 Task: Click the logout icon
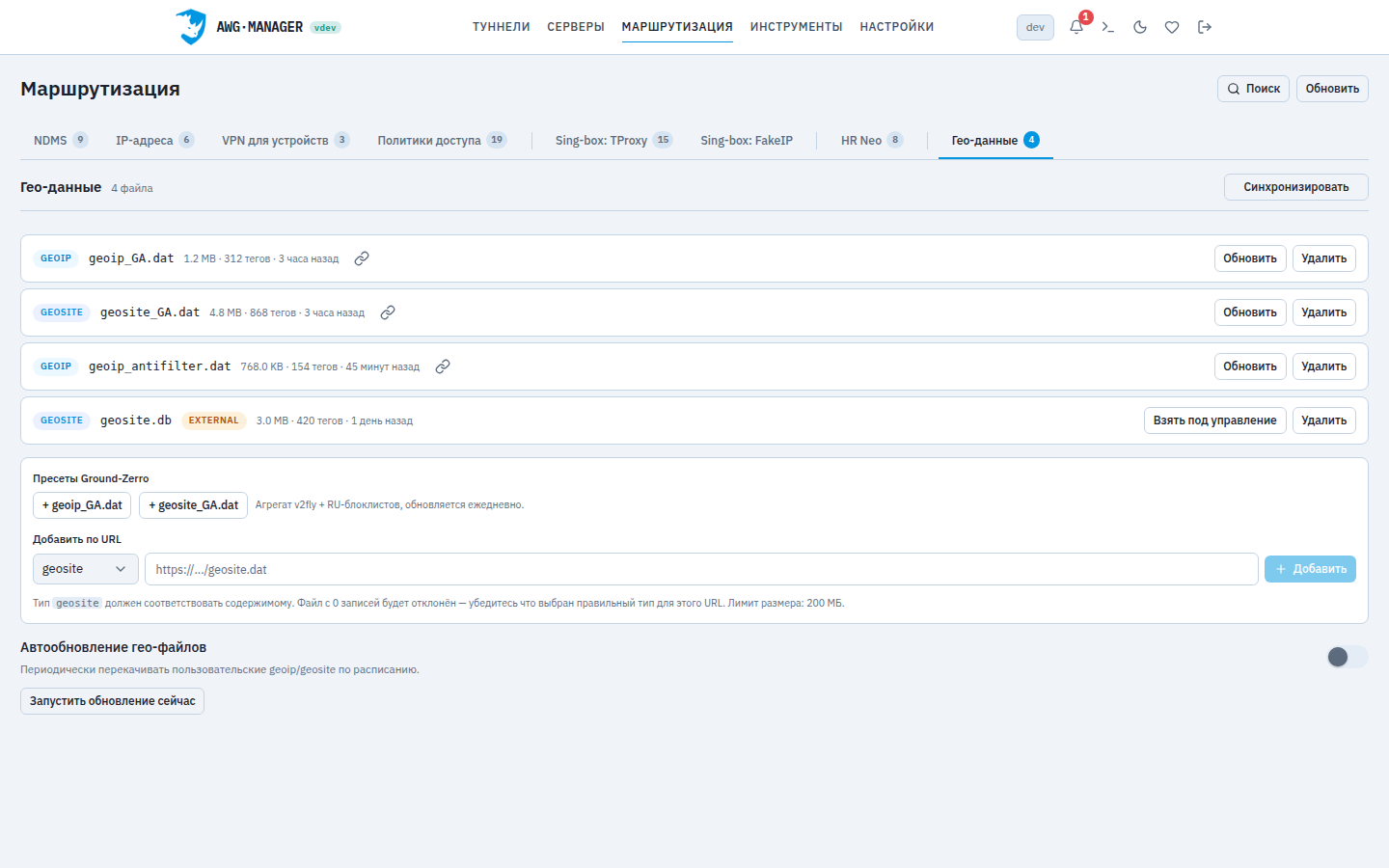(x=1205, y=27)
